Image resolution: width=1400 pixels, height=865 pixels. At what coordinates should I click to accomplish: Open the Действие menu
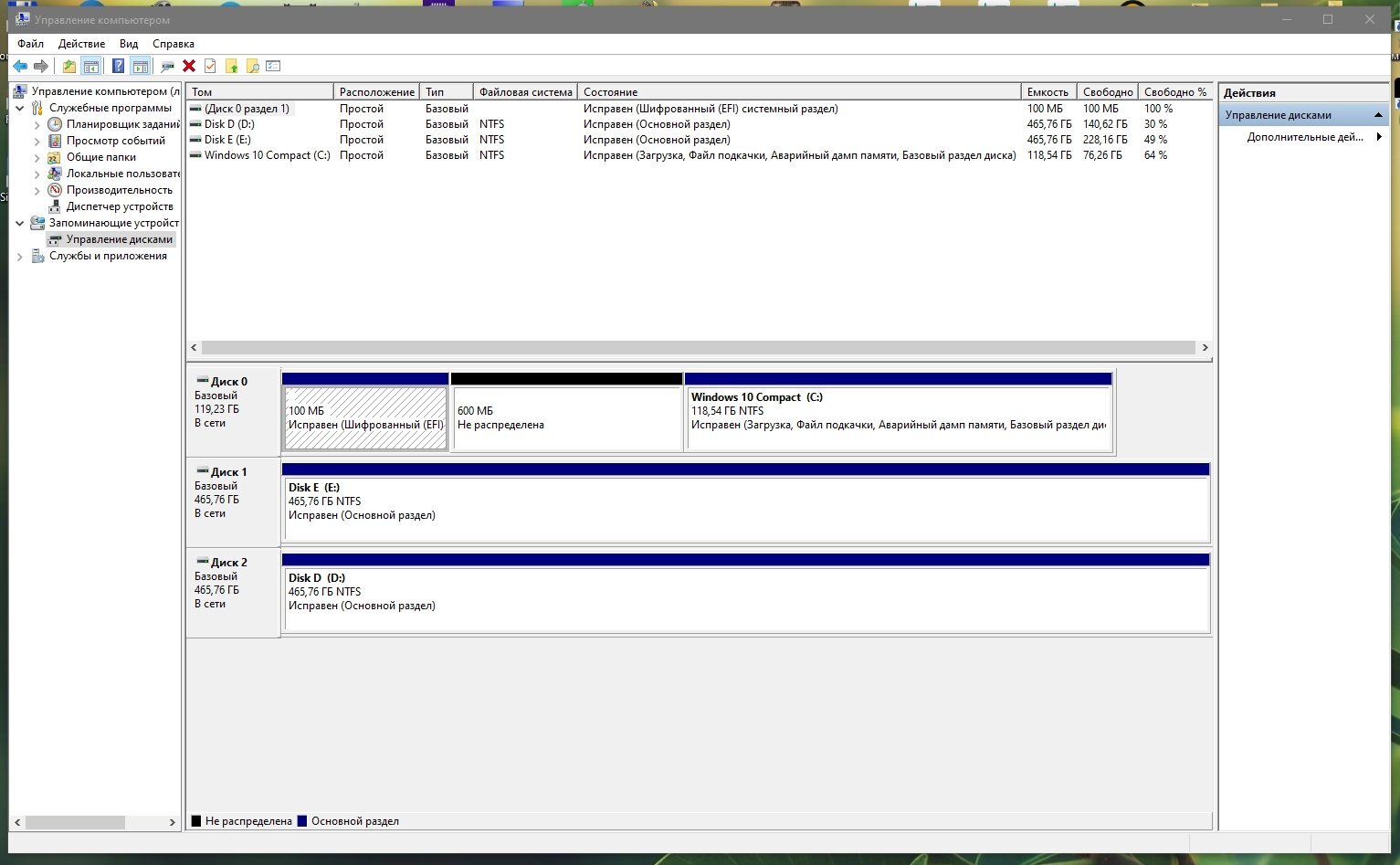pyautogui.click(x=81, y=44)
